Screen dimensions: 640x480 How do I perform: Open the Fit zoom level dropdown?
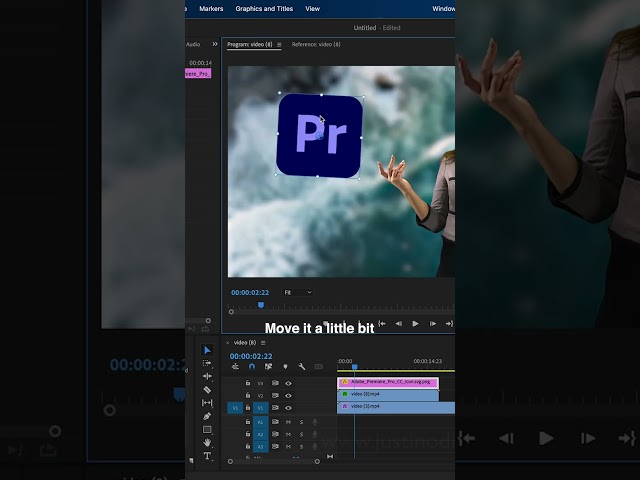click(298, 292)
